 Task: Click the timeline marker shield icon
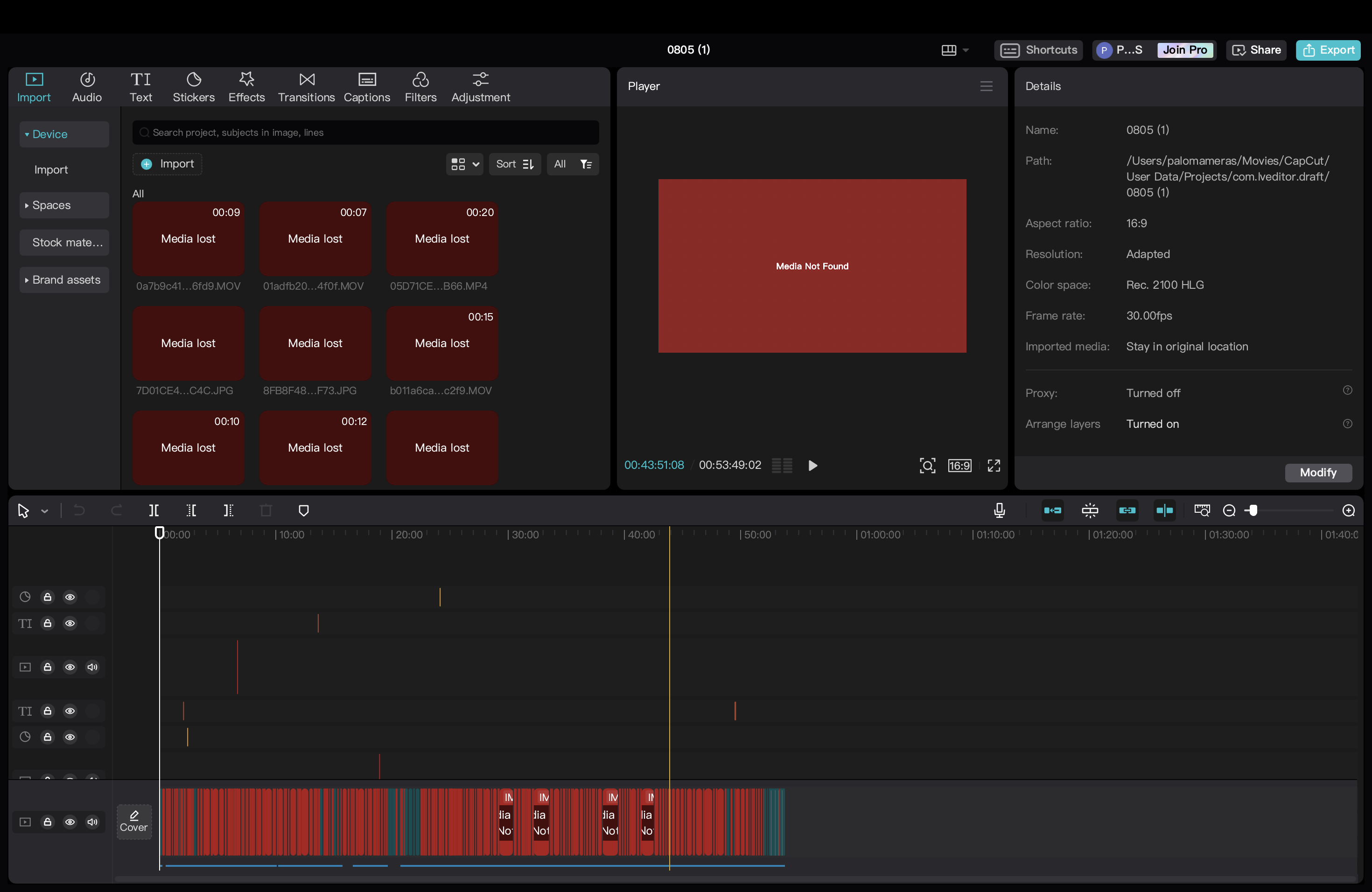[x=304, y=510]
